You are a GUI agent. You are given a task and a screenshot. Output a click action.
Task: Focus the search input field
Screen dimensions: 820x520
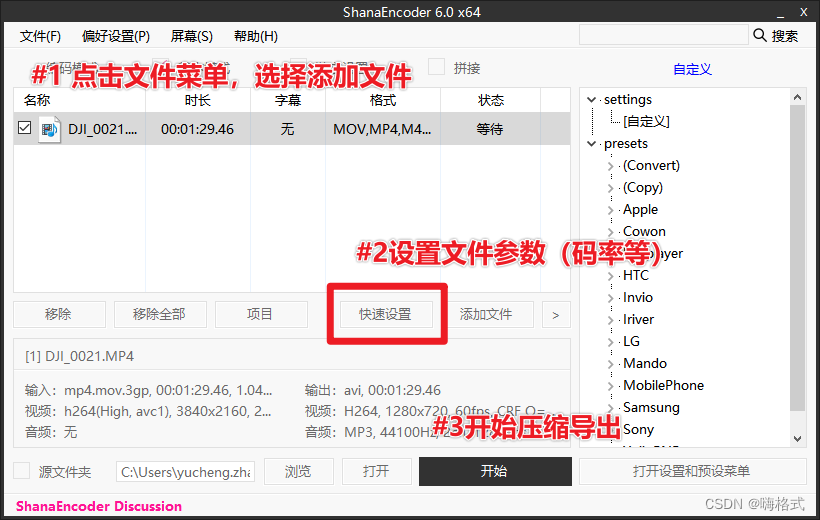coord(663,35)
